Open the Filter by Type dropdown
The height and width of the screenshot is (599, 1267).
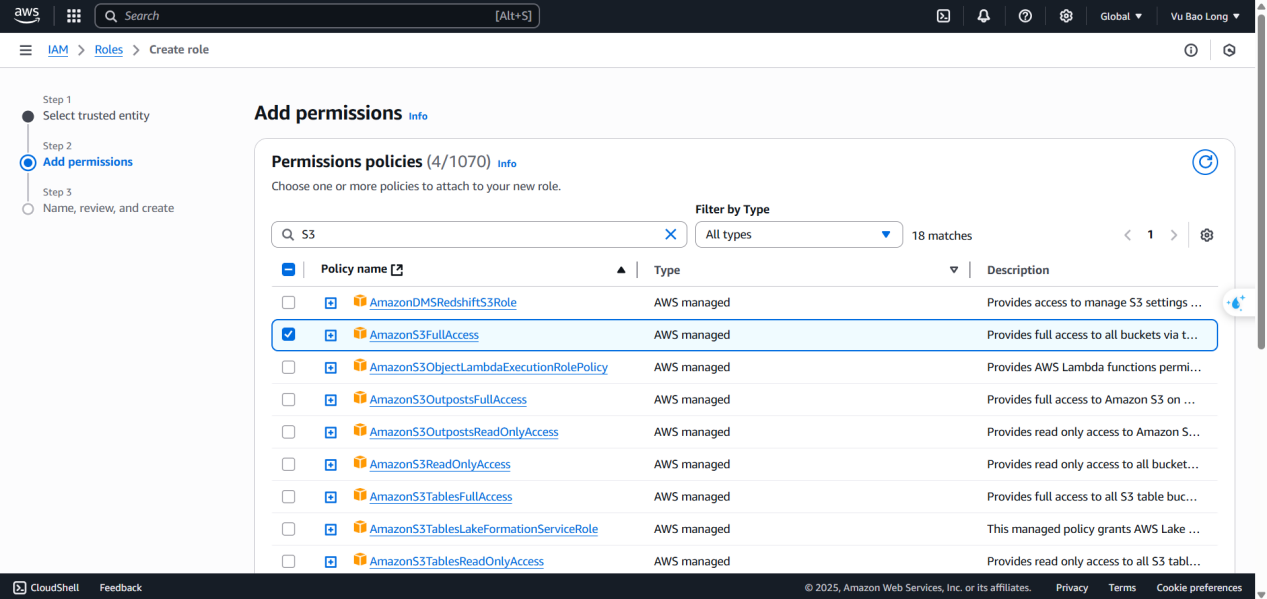[799, 234]
